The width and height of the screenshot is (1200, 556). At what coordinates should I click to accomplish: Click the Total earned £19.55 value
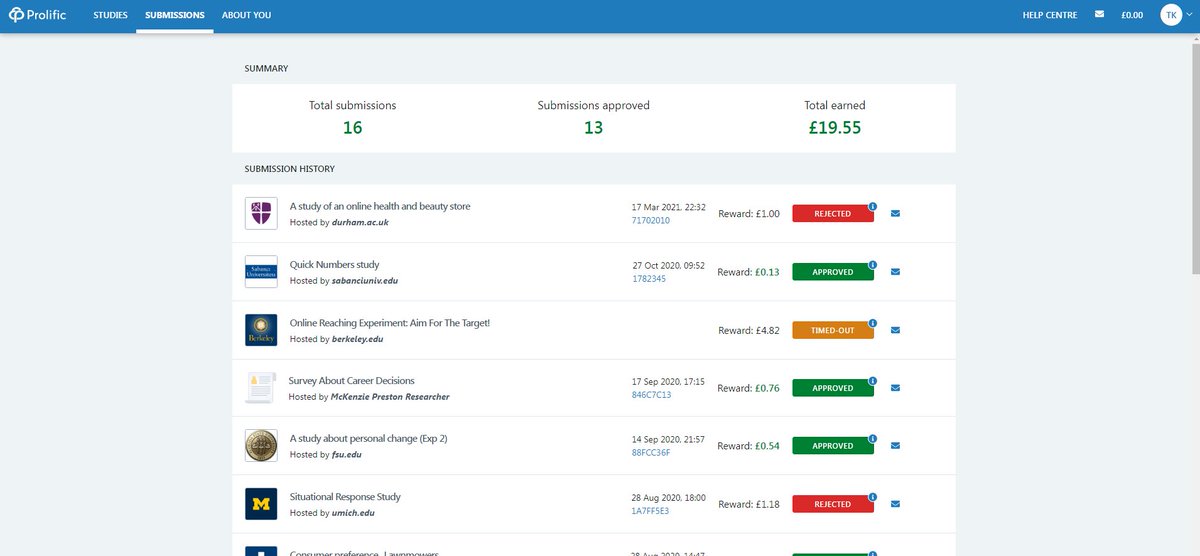(x=835, y=128)
